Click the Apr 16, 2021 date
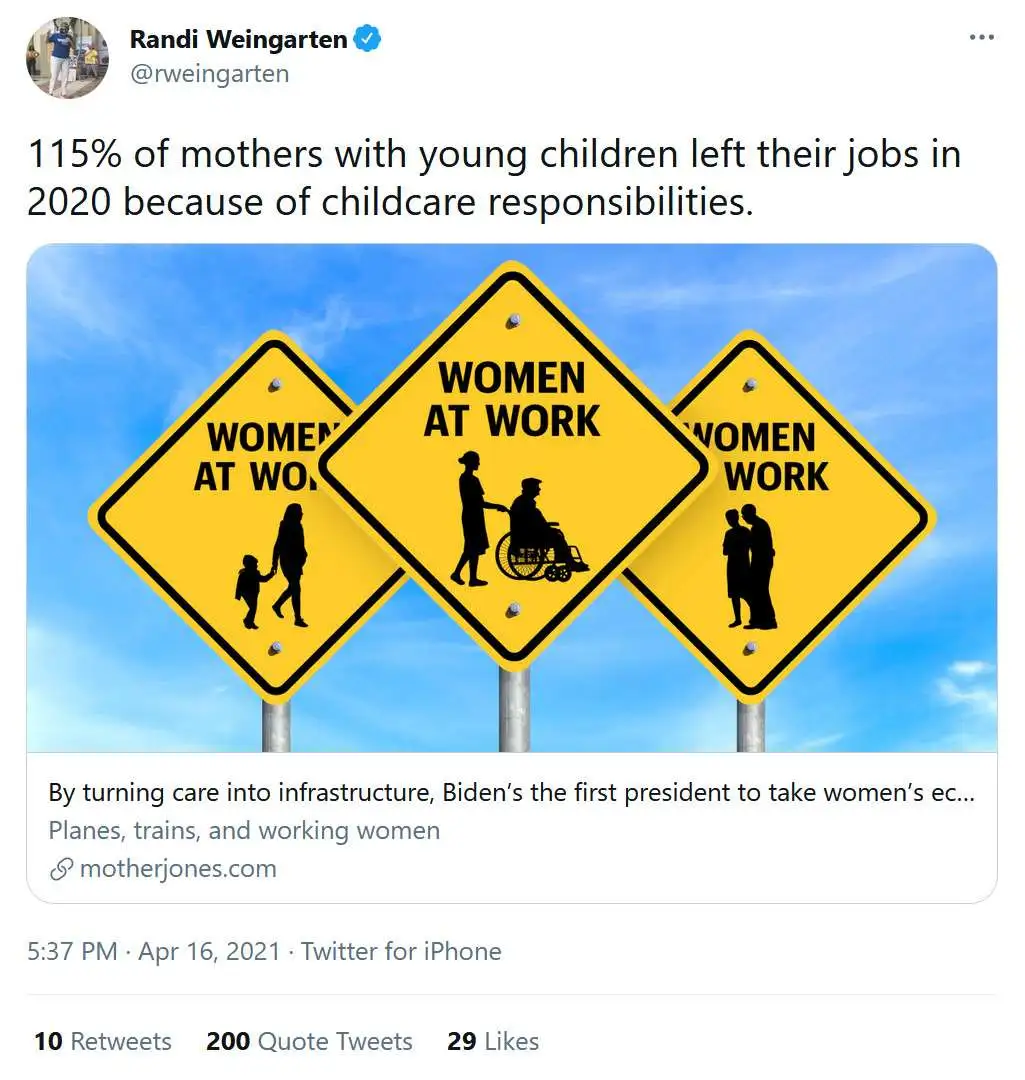This screenshot has height=1080, width=1025. click(x=209, y=951)
